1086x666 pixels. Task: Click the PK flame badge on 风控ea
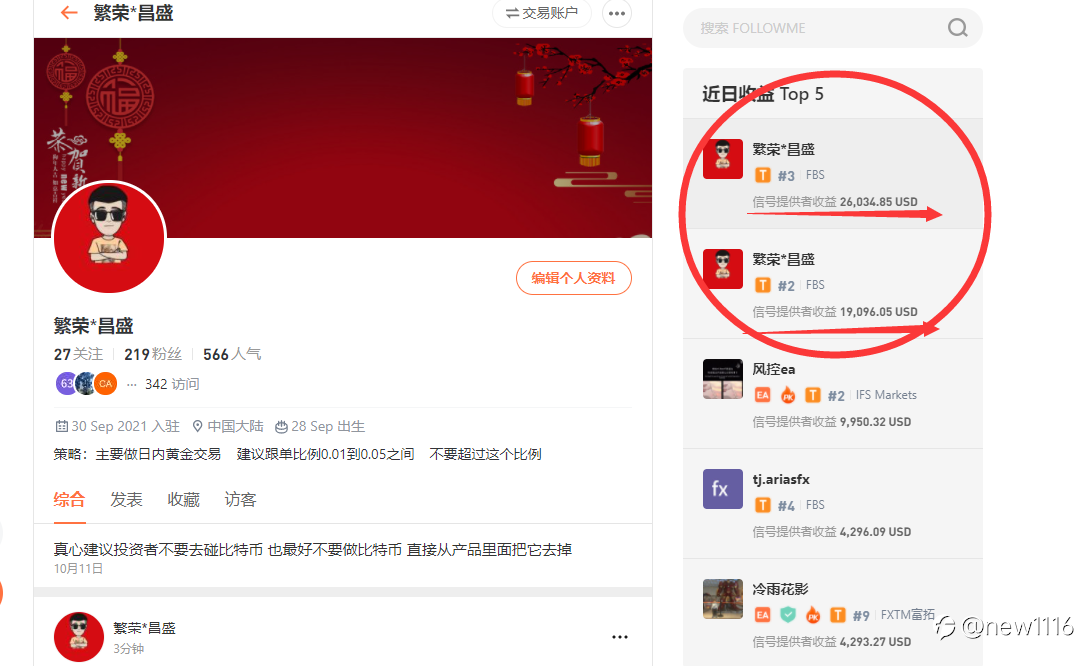pyautogui.click(x=787, y=395)
